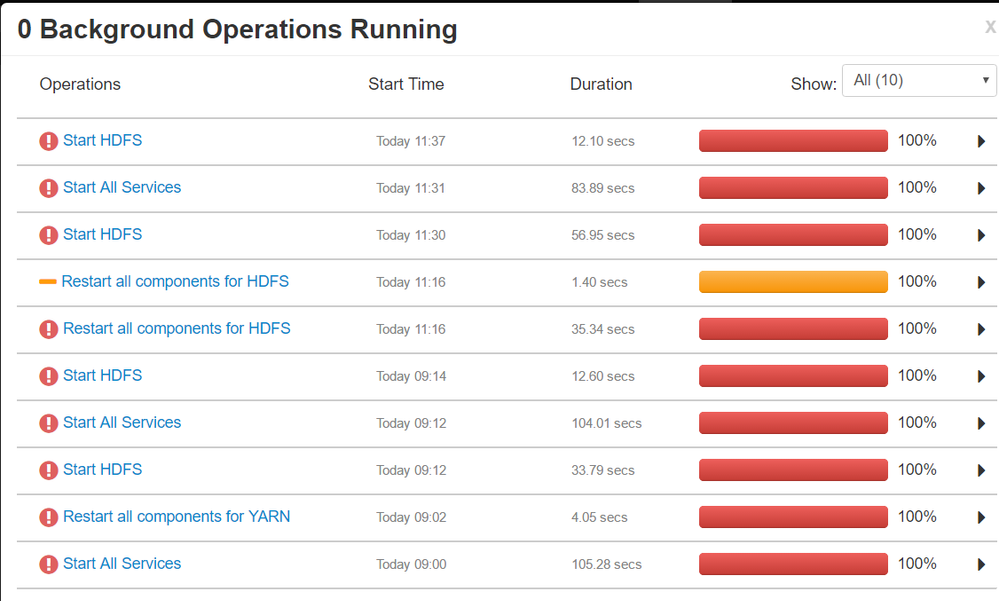Open the orange-status Restart all components for HDFS link
The height and width of the screenshot is (601, 999).
pyautogui.click(x=175, y=282)
